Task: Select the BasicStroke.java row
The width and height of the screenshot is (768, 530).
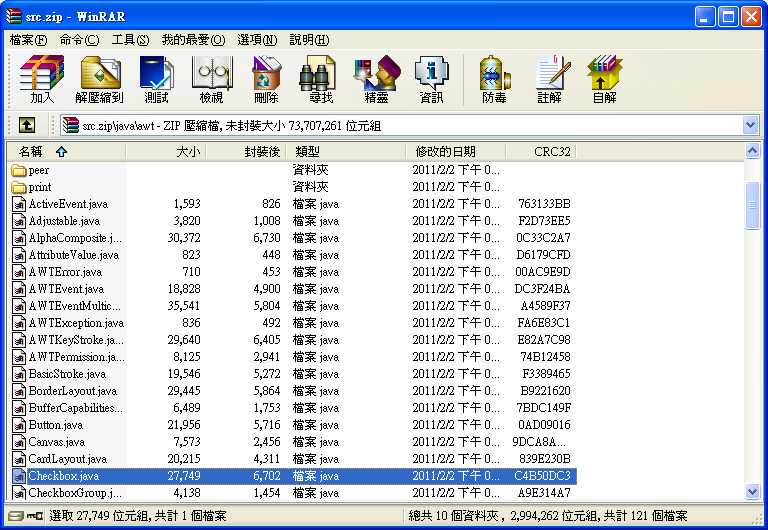Action: coord(292,374)
